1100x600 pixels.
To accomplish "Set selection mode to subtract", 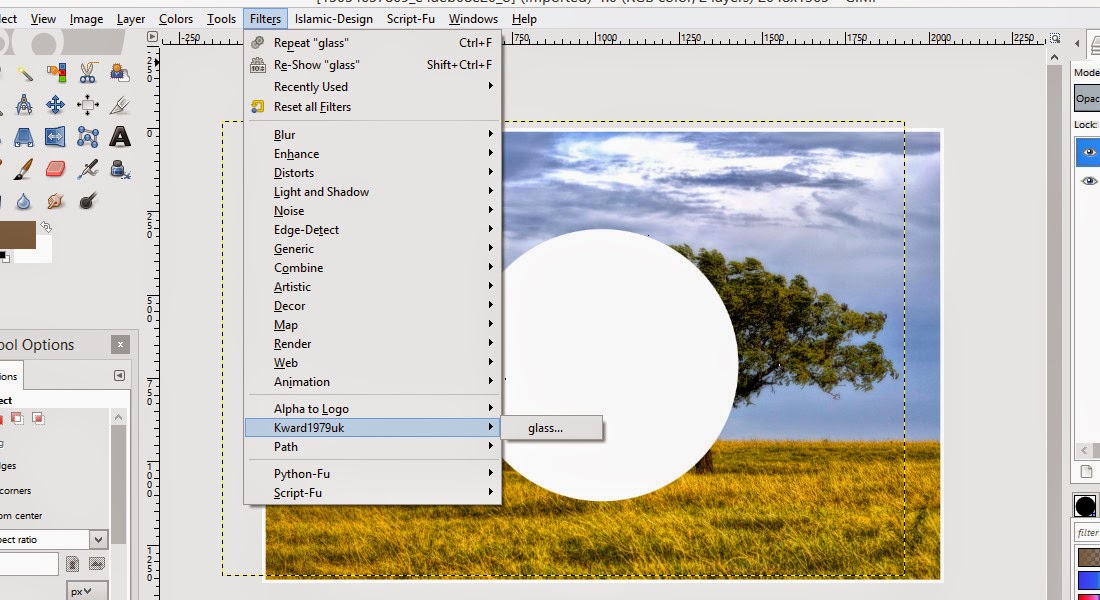I will pyautogui.click(x=17, y=419).
